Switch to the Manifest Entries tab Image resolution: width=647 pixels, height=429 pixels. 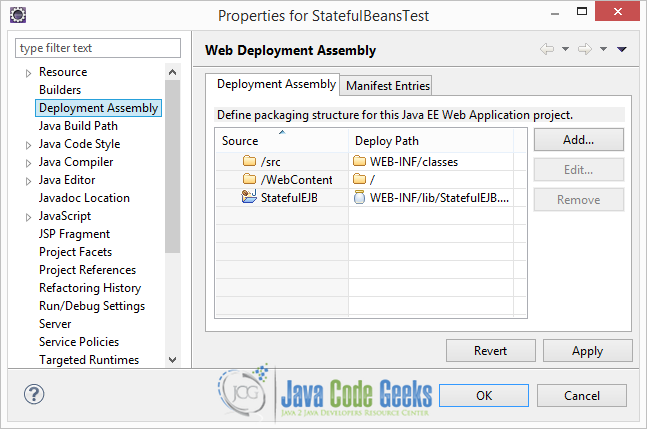[387, 85]
